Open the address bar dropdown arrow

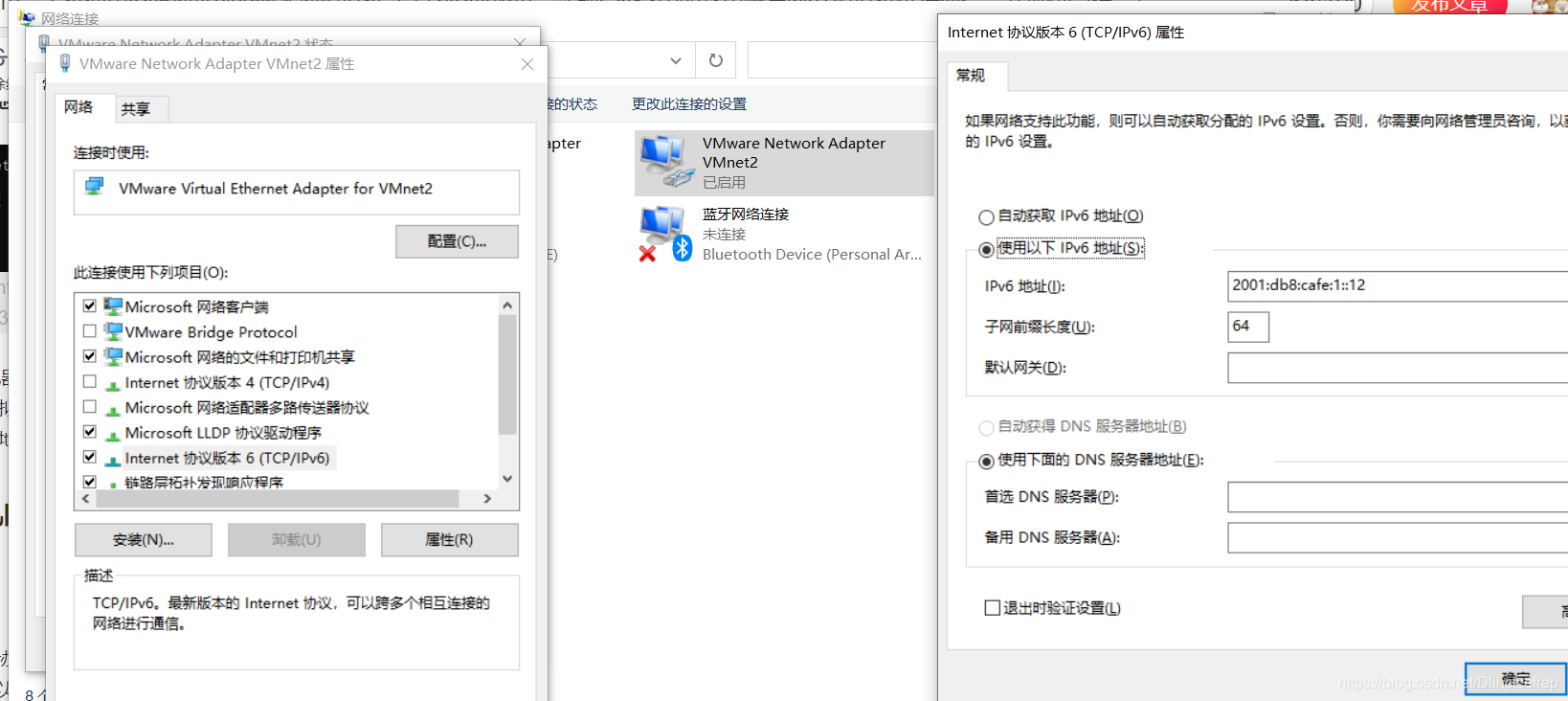[676, 60]
